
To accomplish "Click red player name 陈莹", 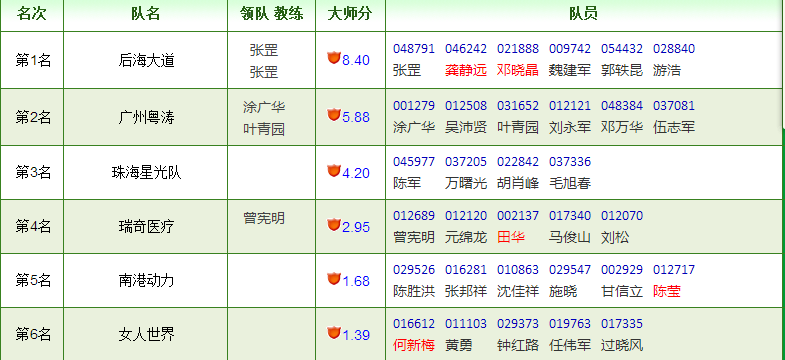I will [667, 291].
